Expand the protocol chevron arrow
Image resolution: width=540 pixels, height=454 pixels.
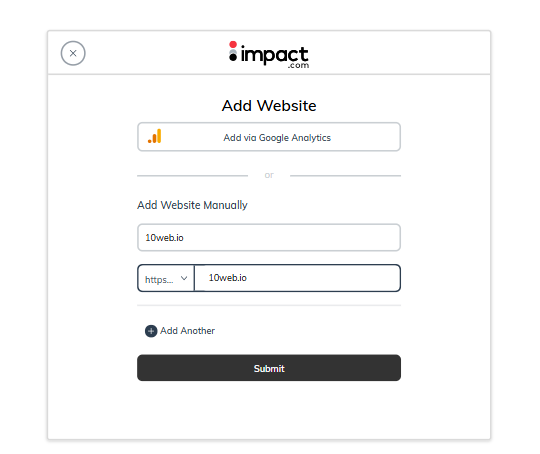[x=184, y=278]
